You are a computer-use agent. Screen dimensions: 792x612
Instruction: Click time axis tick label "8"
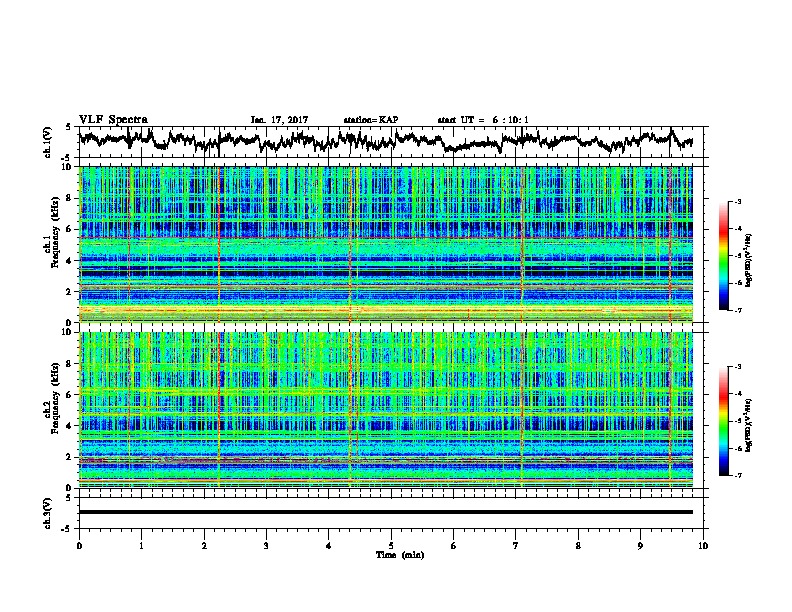click(578, 545)
